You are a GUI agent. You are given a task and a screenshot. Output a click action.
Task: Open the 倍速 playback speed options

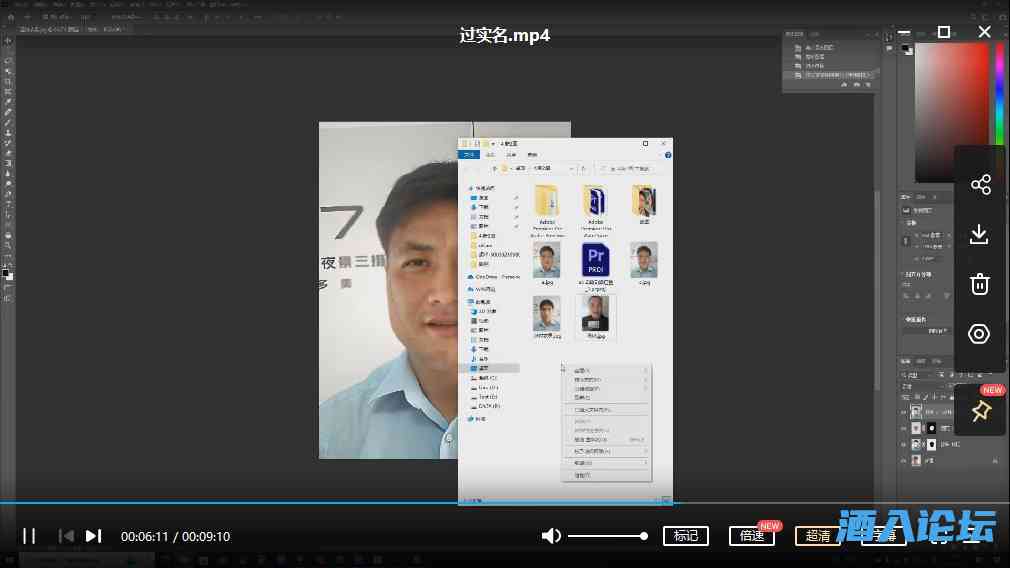coord(751,536)
